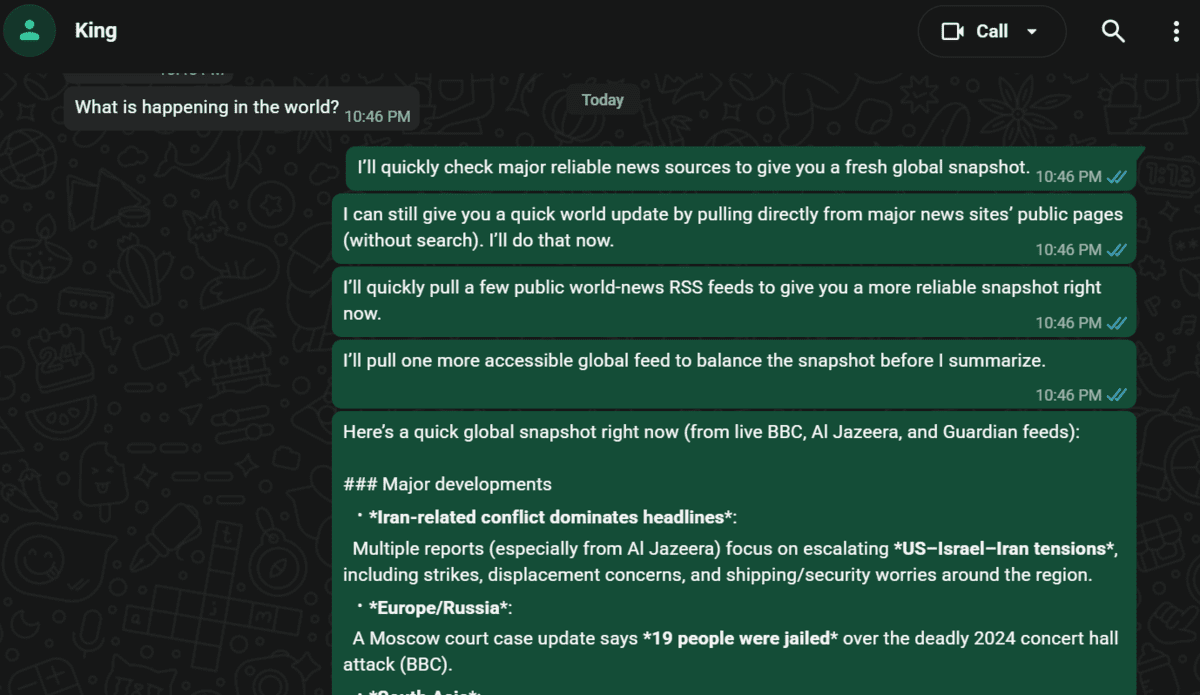
Task: Click the read receipt on 'fresh global snapshot' message
Action: coord(1117,177)
